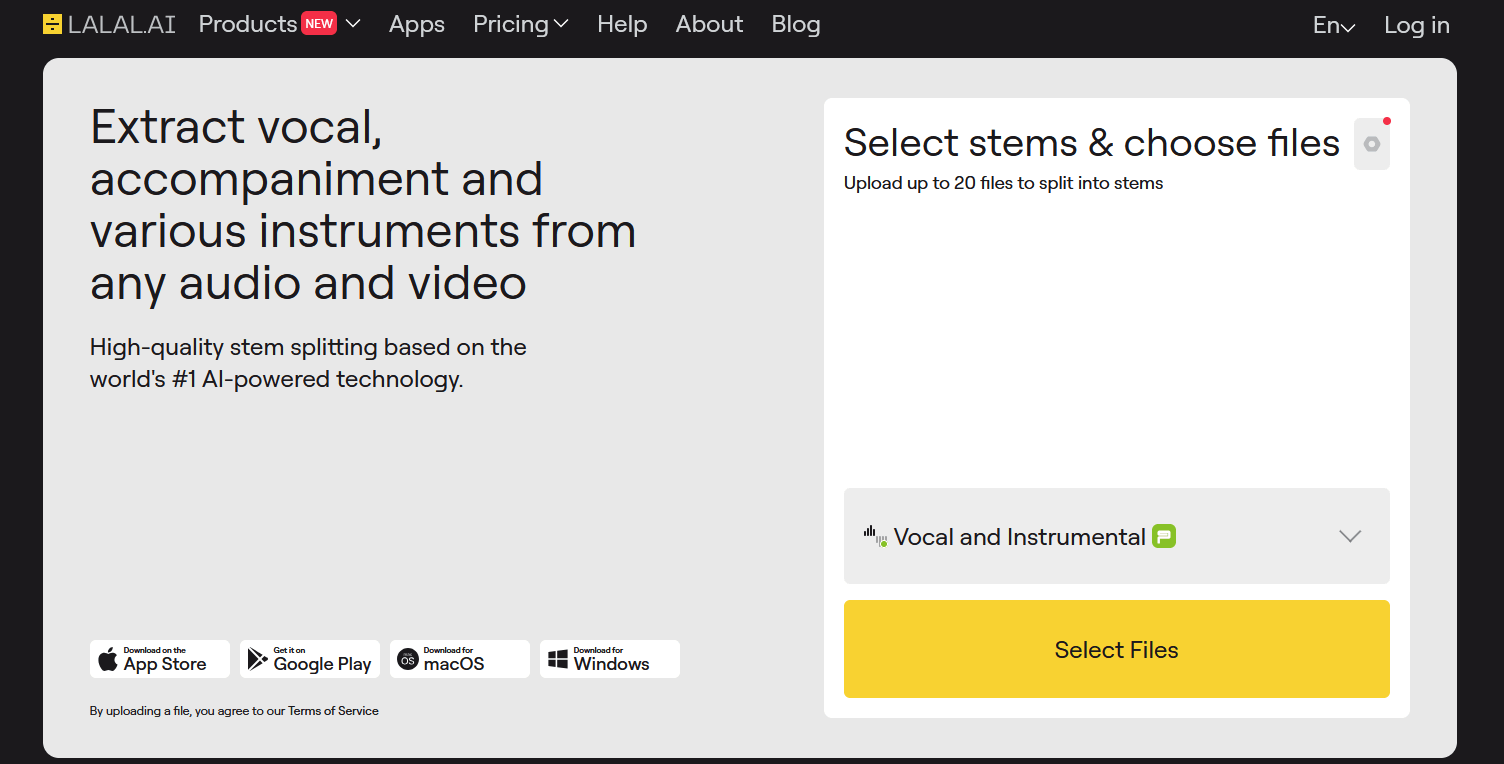Click the waveform icon beside Vocal and Instrumental
The width and height of the screenshot is (1504, 764).
click(x=876, y=536)
